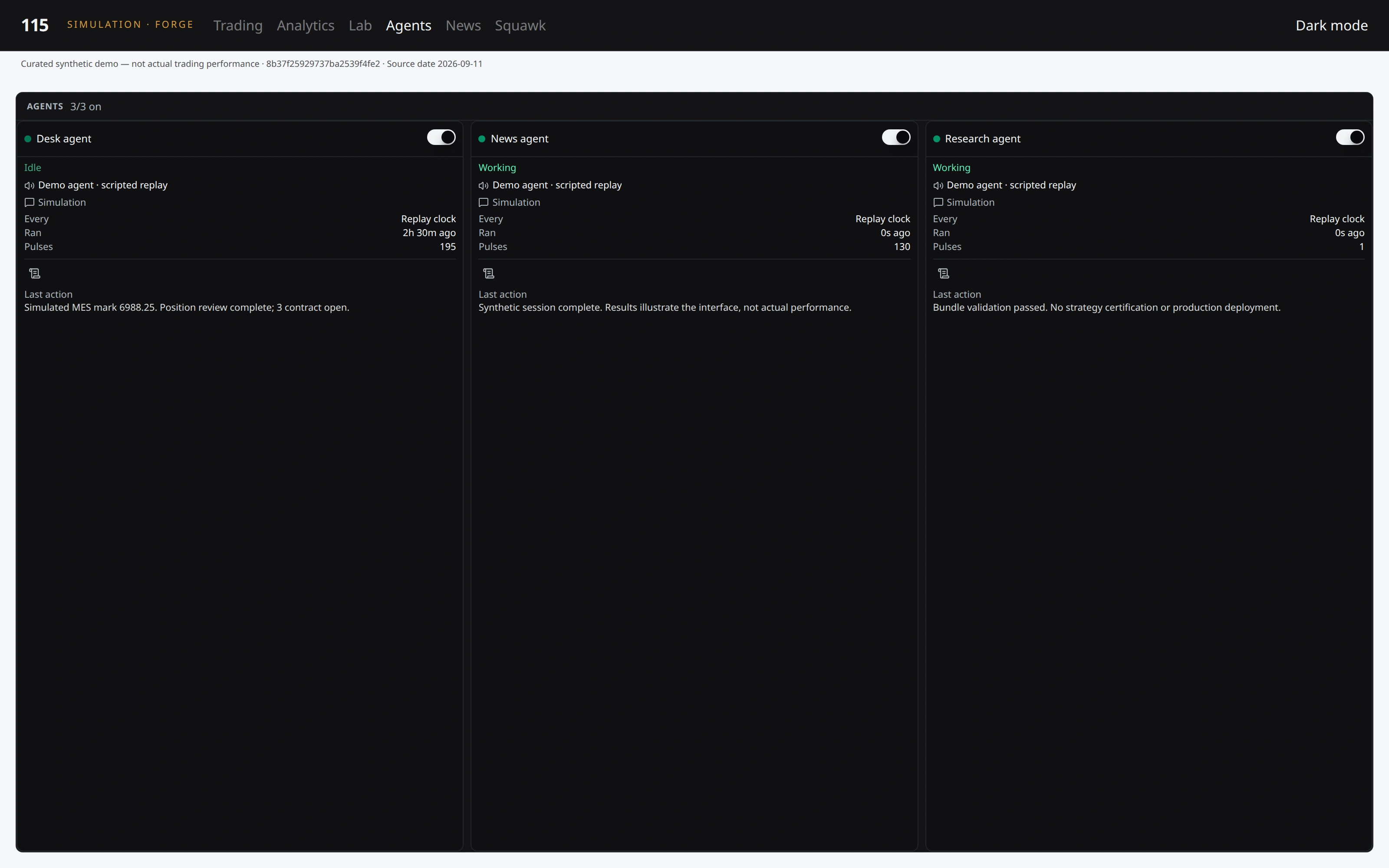This screenshot has width=1389, height=868.
Task: Click the green status dot beside Desk agent
Action: (x=27, y=139)
